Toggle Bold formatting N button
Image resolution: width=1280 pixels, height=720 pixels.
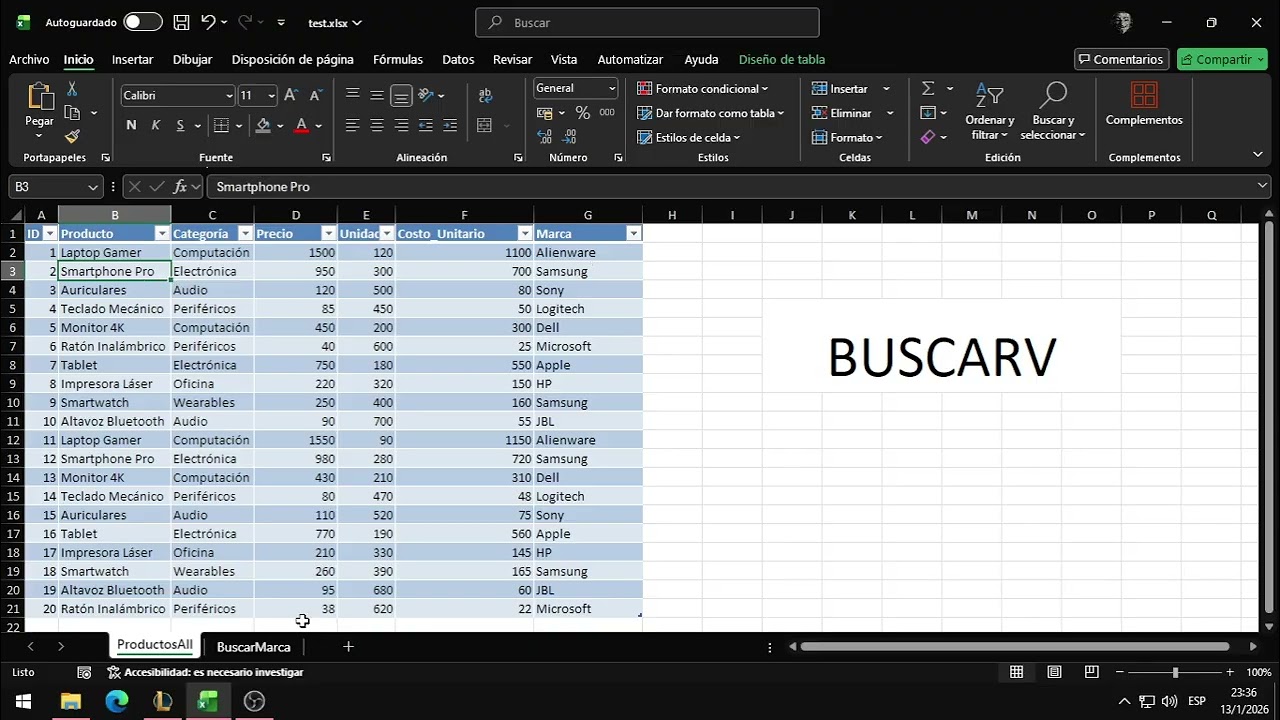[131, 126]
